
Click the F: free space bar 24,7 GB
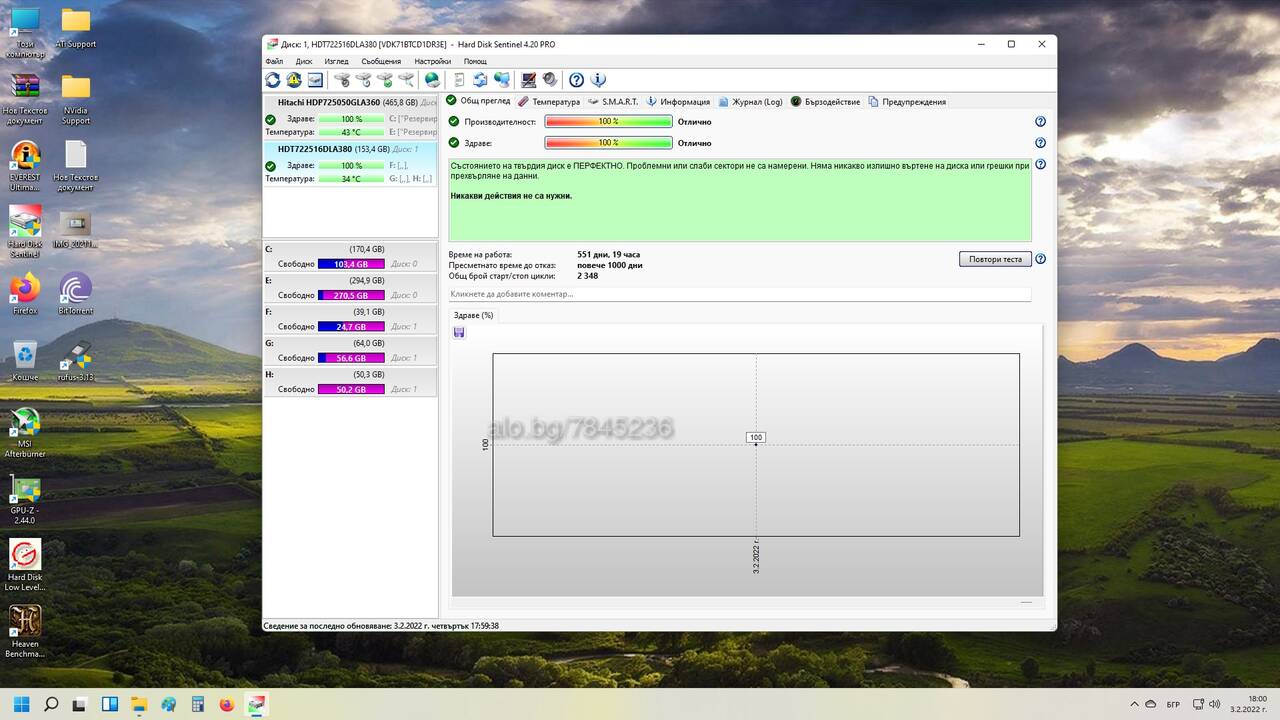[351, 327]
